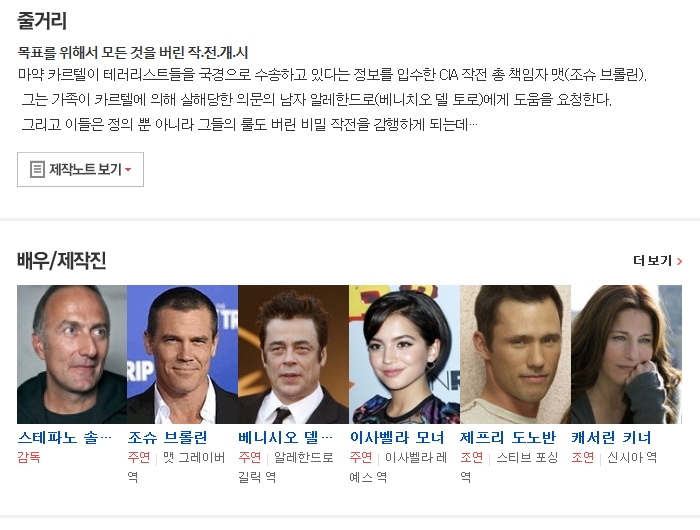Select the 배우/제작진 section heading
Screen dimensions: 700x530
pyautogui.click(x=62, y=261)
